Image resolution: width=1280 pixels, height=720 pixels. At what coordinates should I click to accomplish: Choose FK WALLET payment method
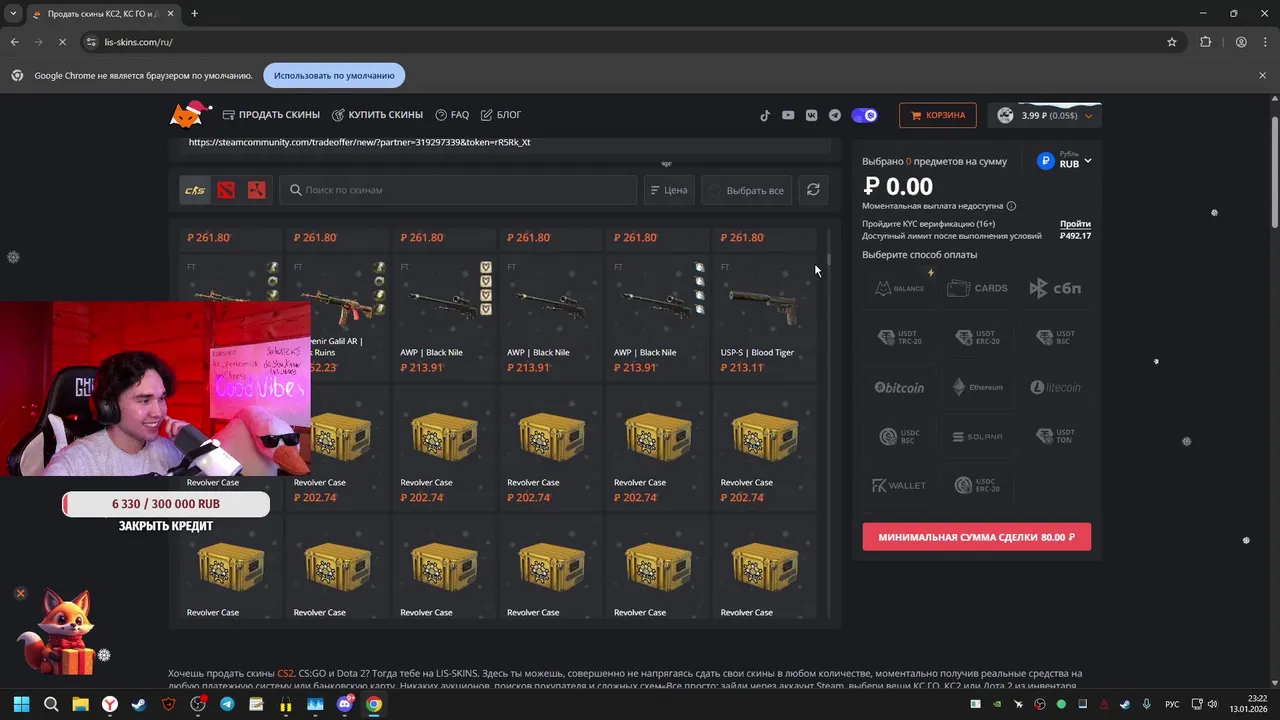tap(899, 486)
